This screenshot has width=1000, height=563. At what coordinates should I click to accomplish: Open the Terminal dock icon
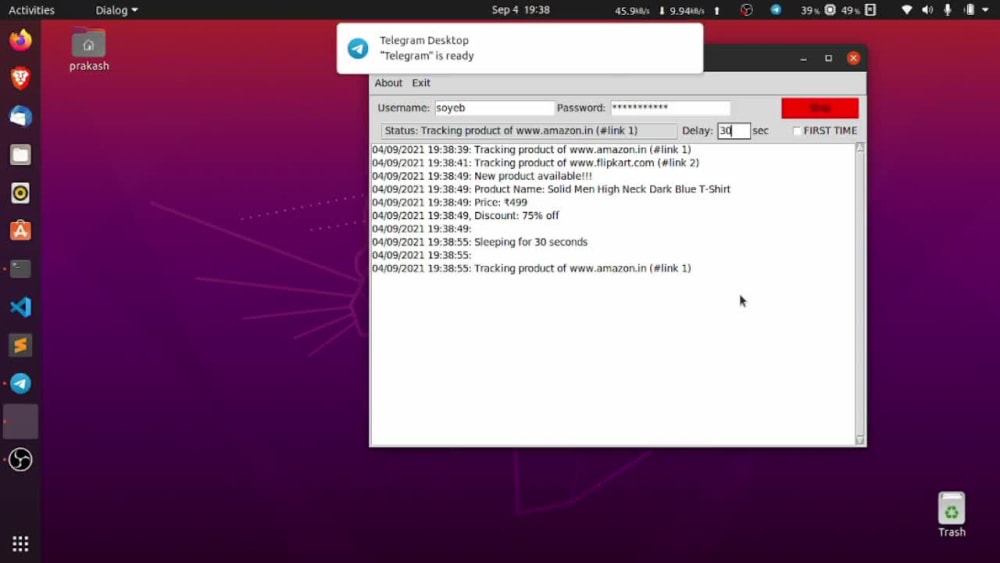(x=20, y=269)
